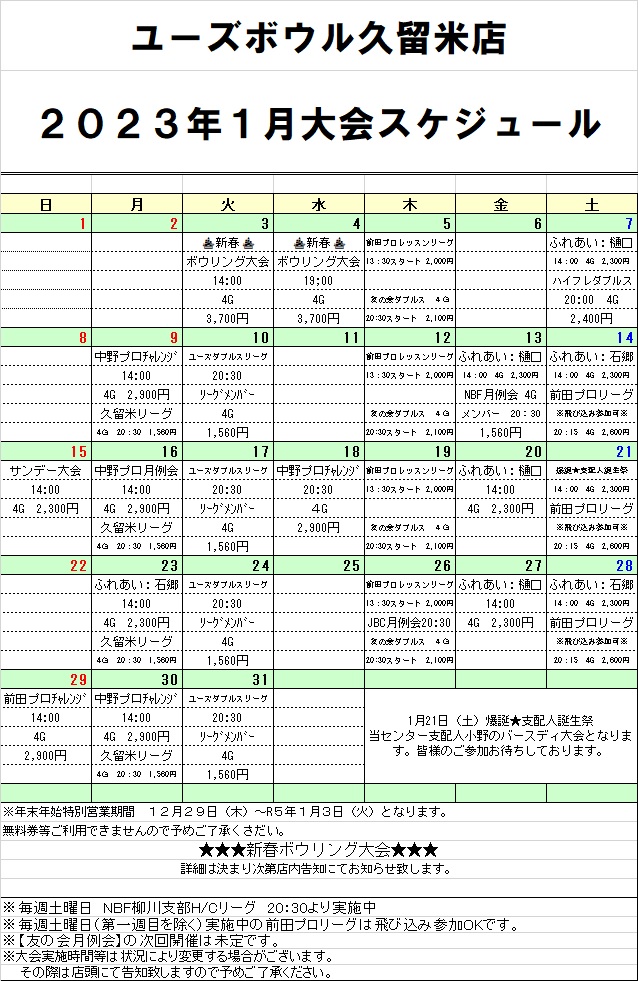This screenshot has height=981, width=638.
Task: Click JBC月例会20:30 on January 26
Action: (x=410, y=623)
